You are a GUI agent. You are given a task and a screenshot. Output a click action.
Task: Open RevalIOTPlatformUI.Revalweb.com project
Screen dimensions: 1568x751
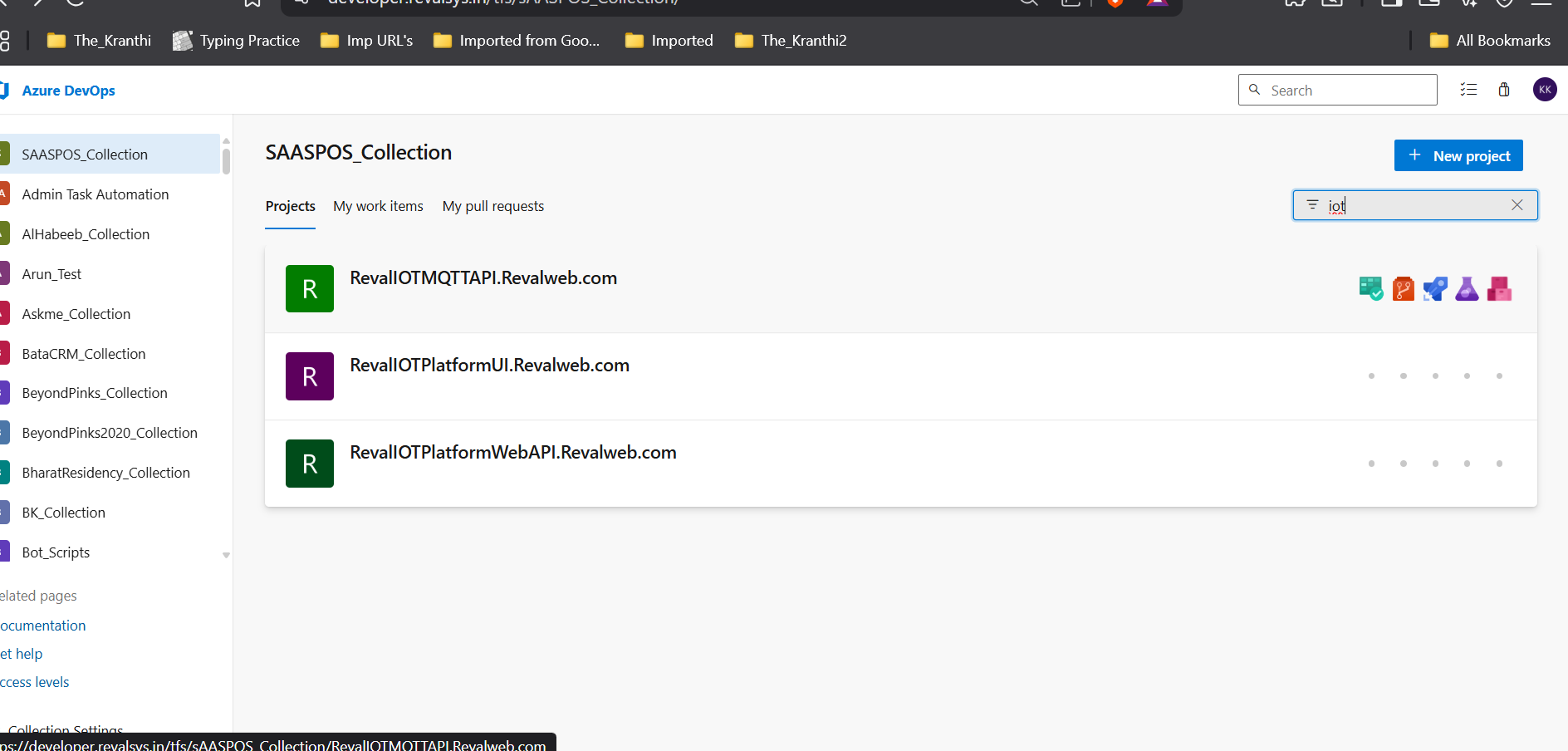489,366
